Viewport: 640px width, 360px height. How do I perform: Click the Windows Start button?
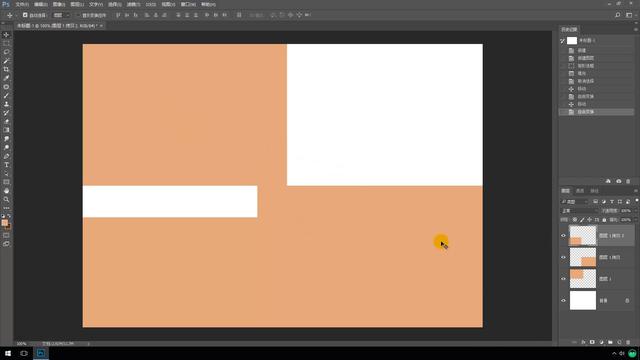pyautogui.click(x=8, y=353)
